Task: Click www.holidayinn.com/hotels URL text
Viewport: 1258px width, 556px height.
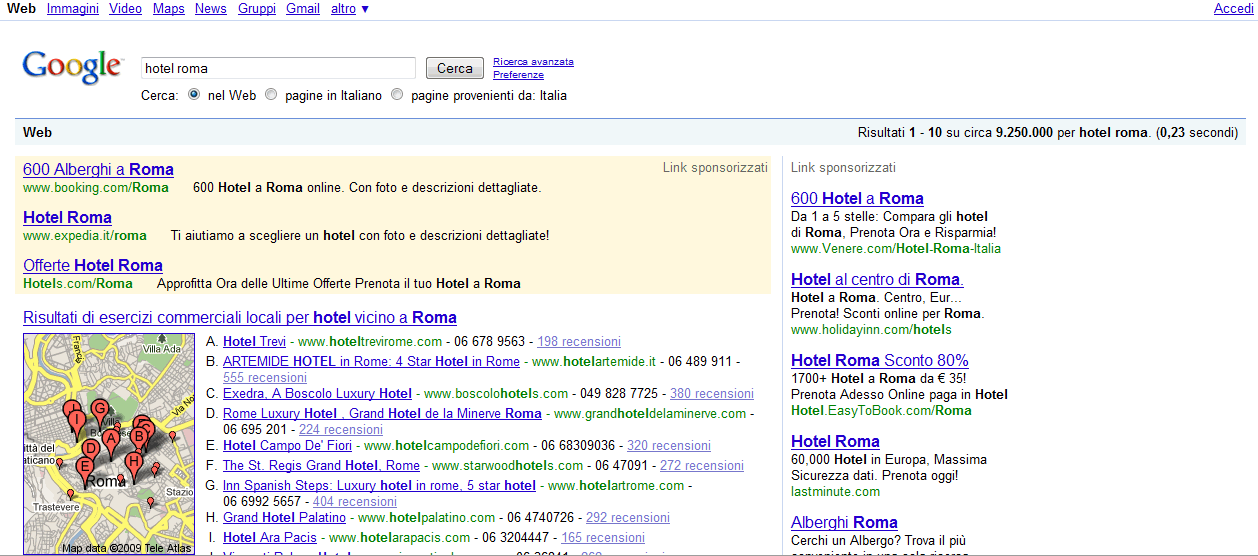Action: (871, 330)
